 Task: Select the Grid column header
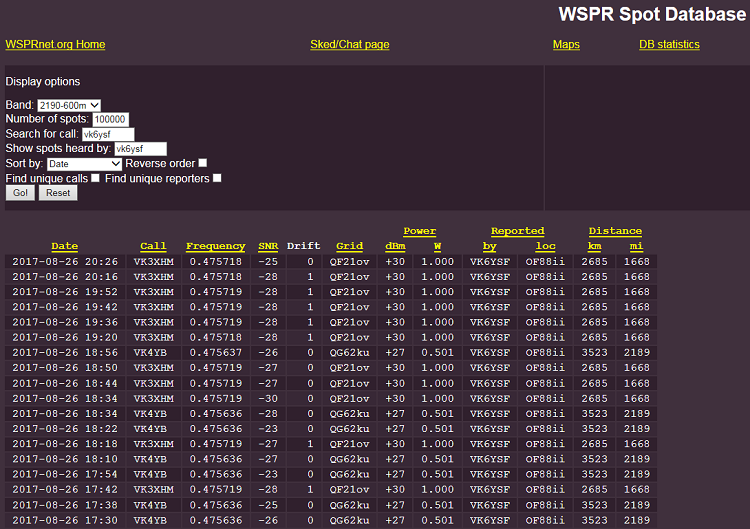coord(349,246)
